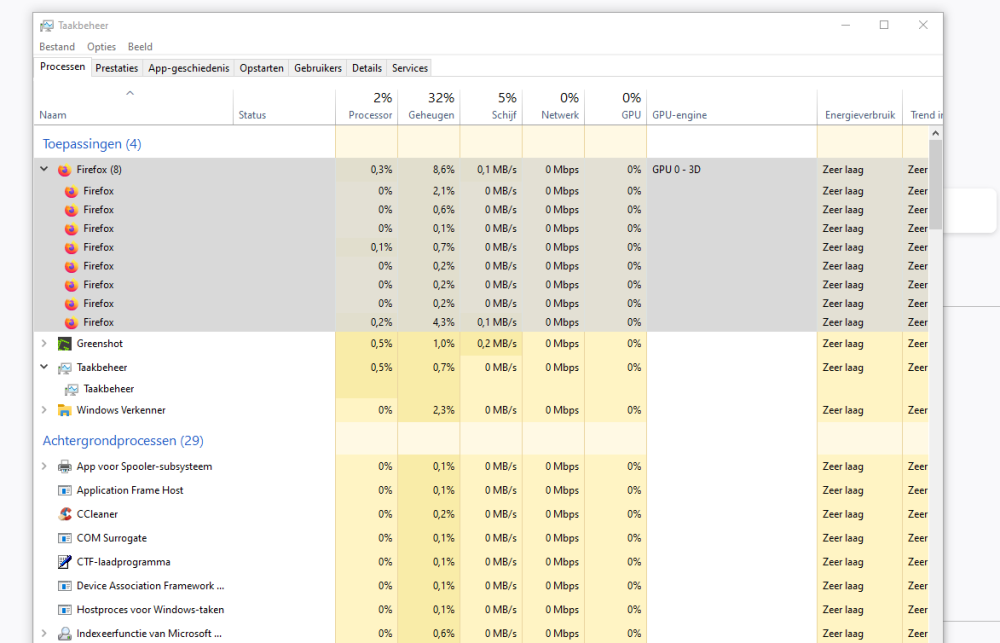1000x643 pixels.
Task: Click the CTF-laadprogramma icon
Action: (x=66, y=562)
